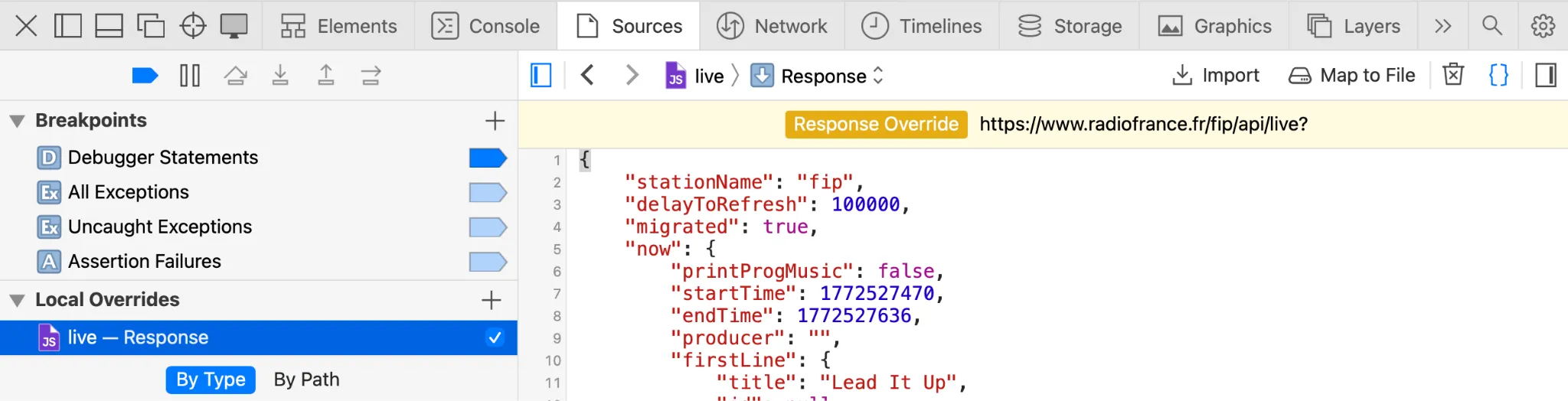Show hidden tabs via double chevron
The height and width of the screenshot is (401, 1568).
(1443, 26)
